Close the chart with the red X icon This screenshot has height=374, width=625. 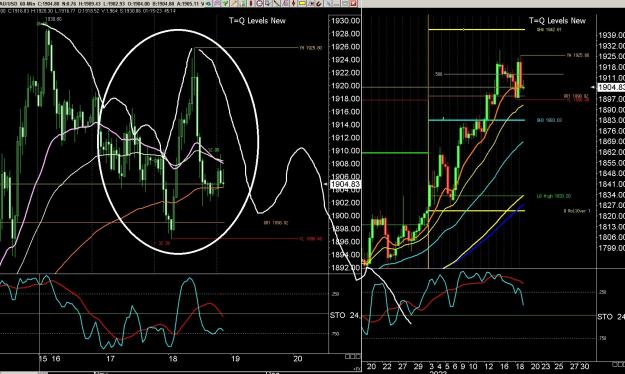353,3
